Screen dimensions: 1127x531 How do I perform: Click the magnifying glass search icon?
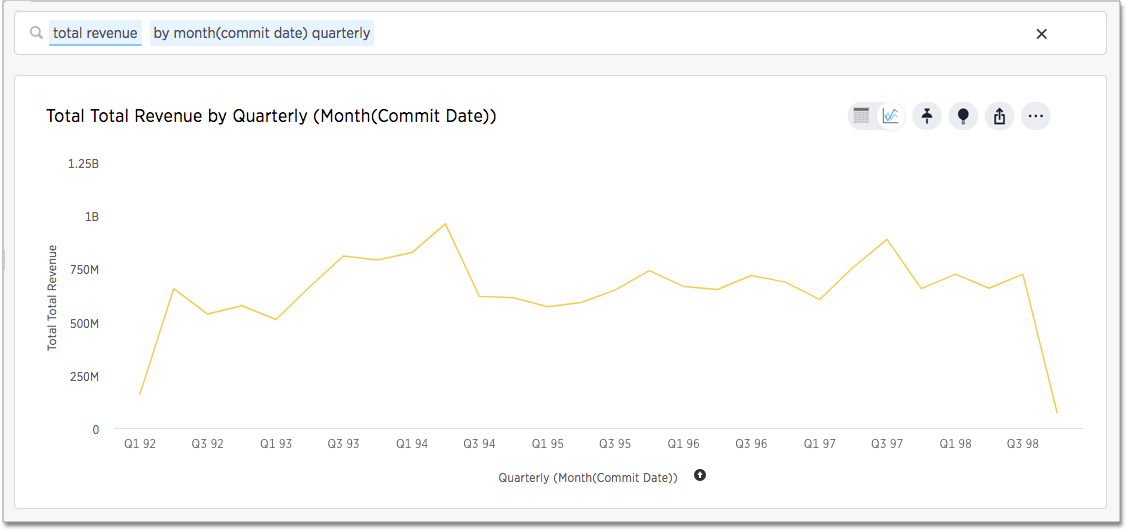pyautogui.click(x=37, y=33)
